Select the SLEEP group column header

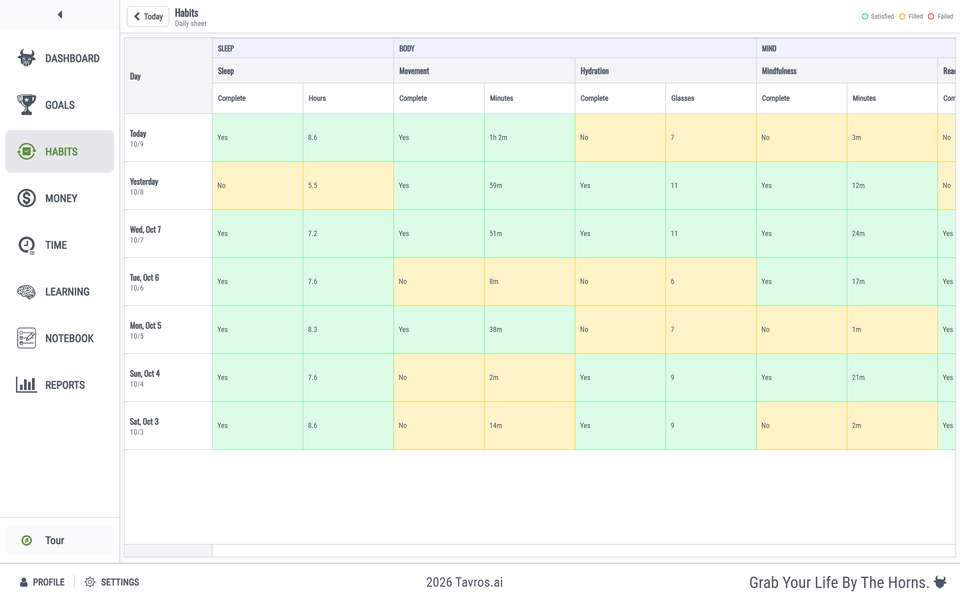tap(303, 48)
